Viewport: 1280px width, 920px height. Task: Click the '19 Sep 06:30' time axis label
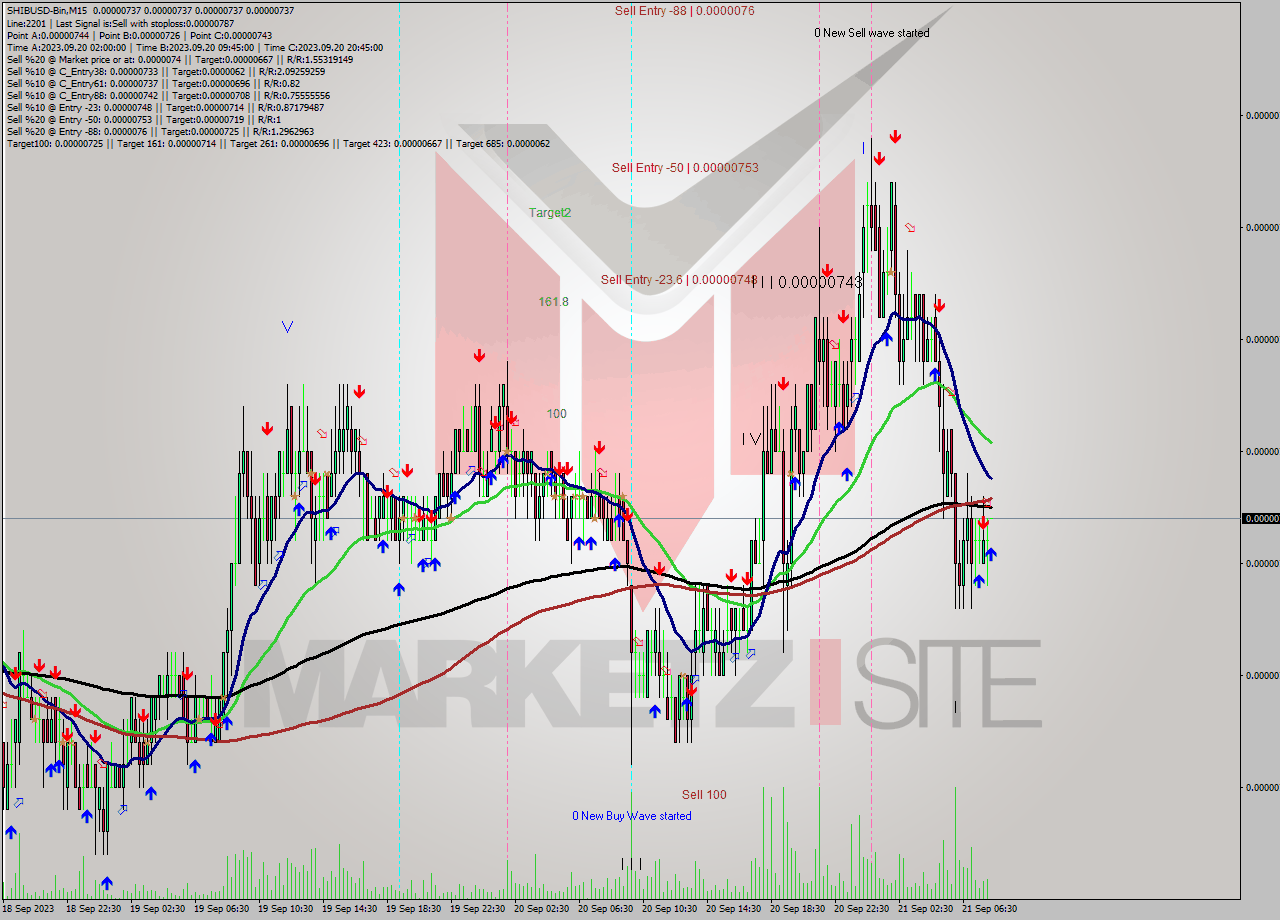point(222,909)
